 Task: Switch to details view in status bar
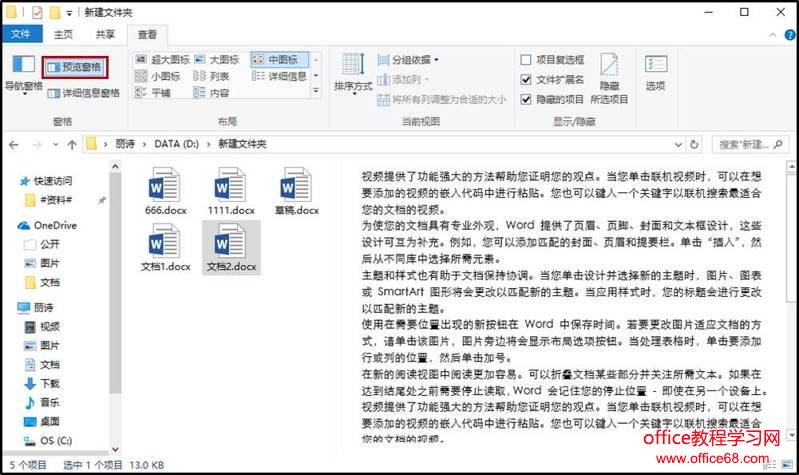(x=770, y=465)
